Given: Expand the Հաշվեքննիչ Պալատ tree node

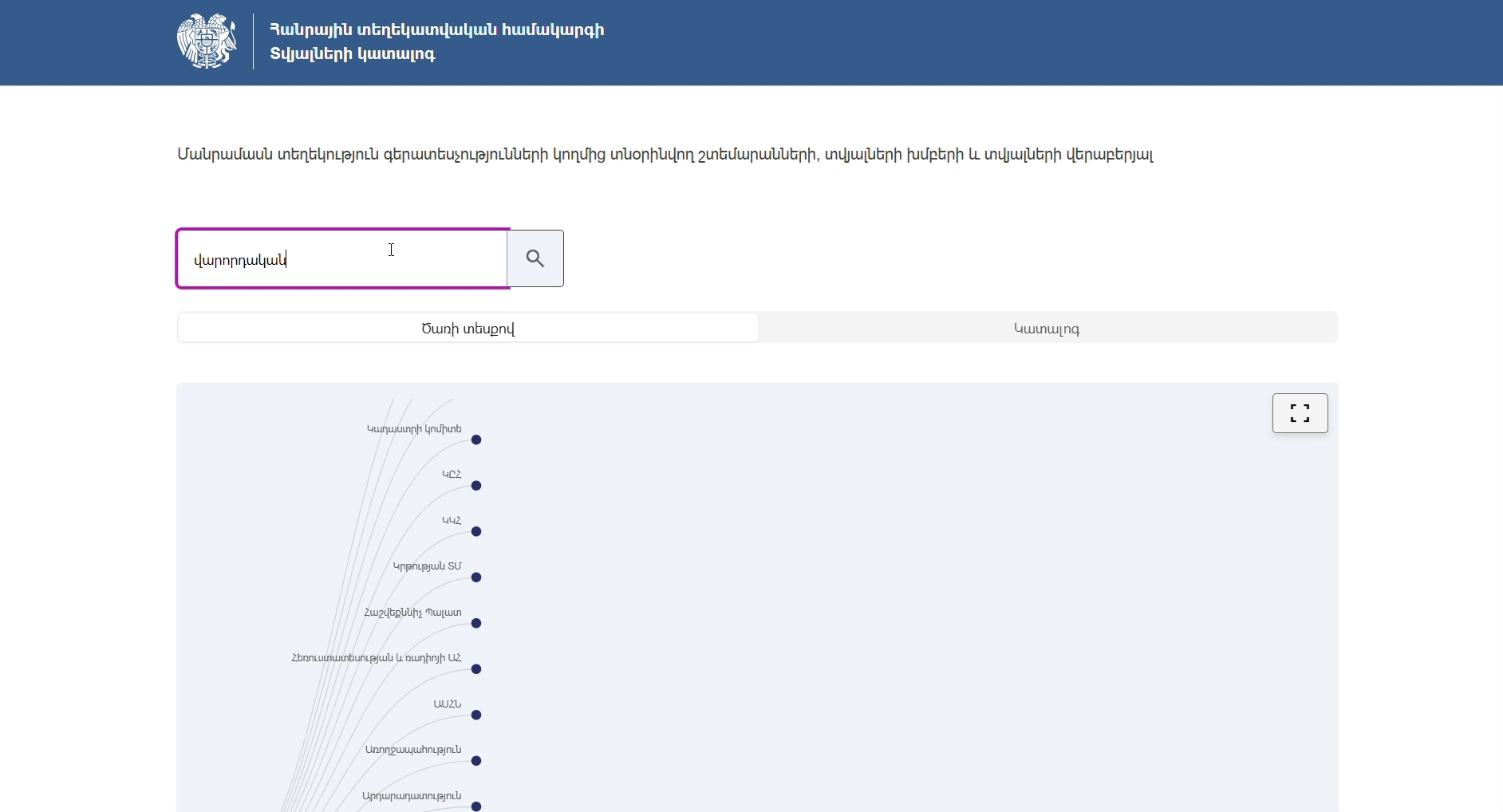Looking at the screenshot, I should (476, 624).
